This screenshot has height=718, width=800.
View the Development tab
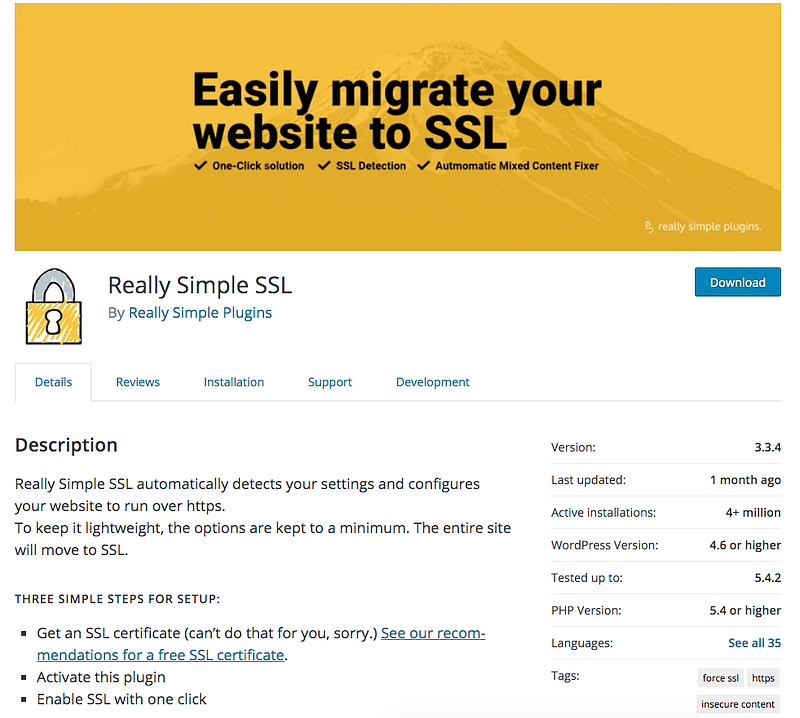[x=433, y=382]
